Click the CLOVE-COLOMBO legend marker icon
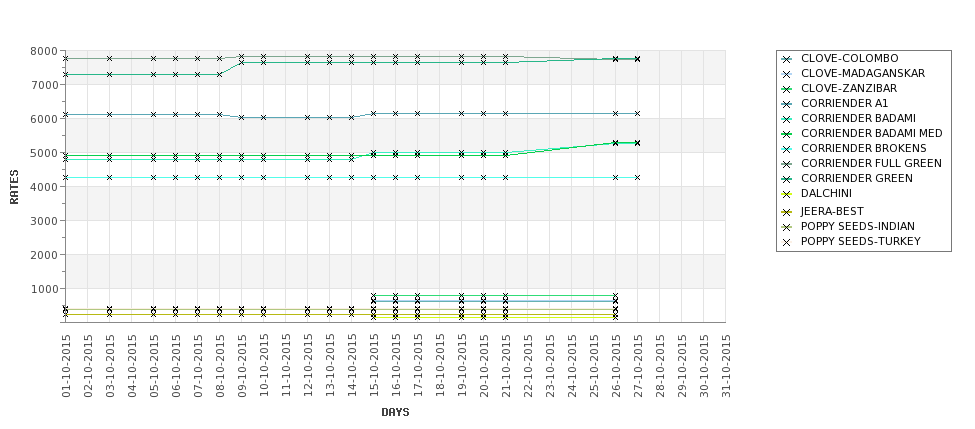The height and width of the screenshot is (429, 975). pos(787,59)
